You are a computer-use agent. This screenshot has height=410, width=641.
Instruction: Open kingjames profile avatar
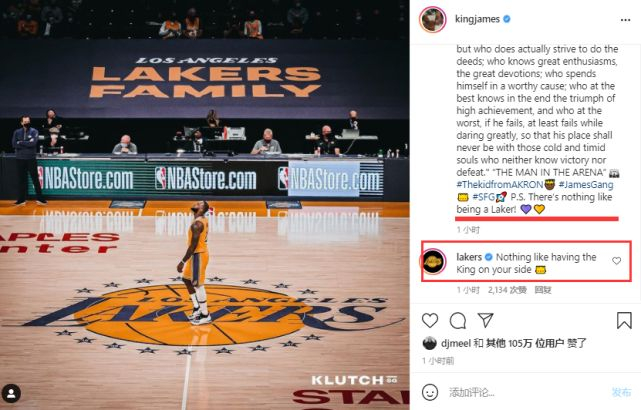pyautogui.click(x=433, y=19)
